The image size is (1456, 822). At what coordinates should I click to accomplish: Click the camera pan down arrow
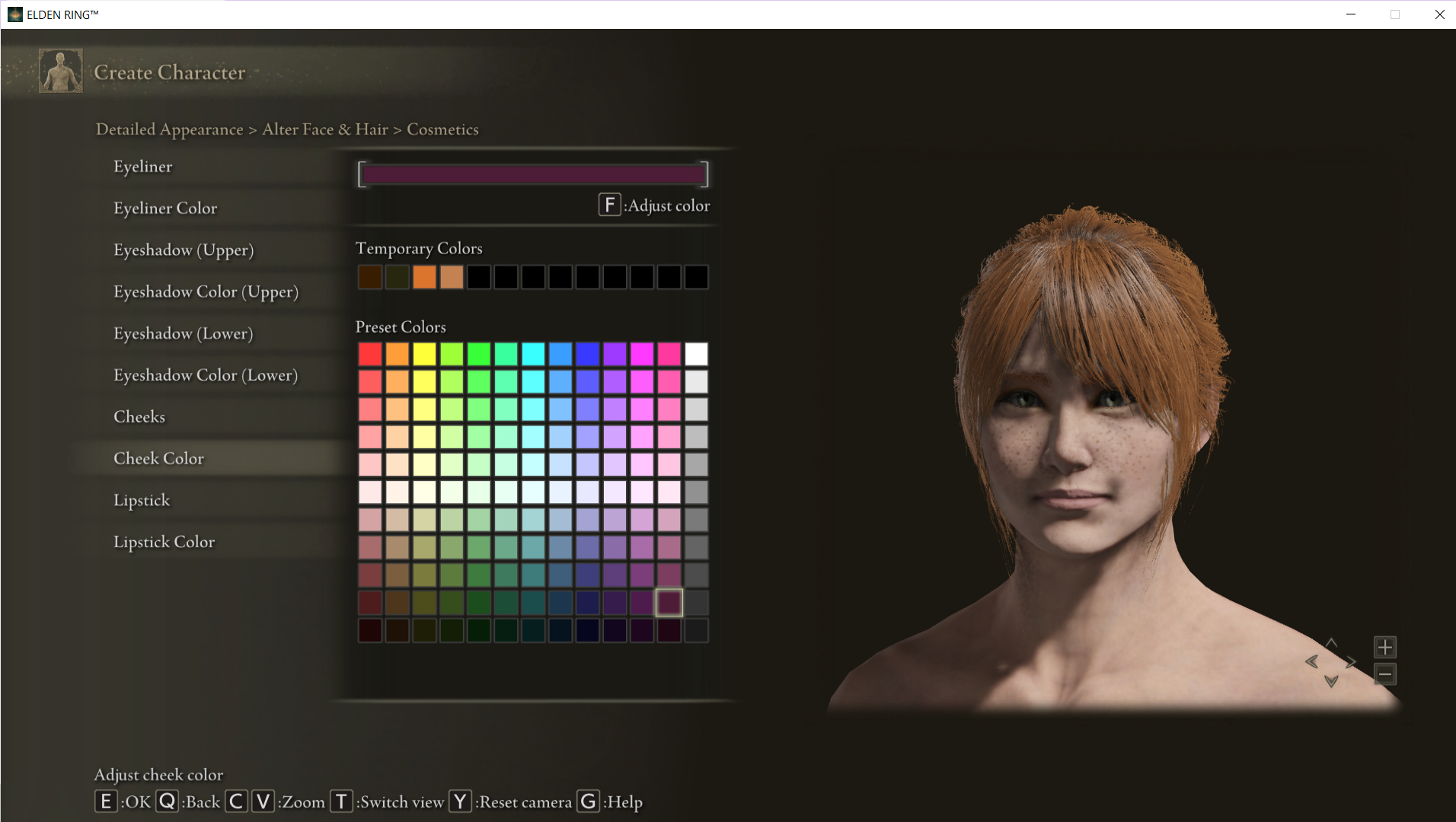tap(1331, 681)
